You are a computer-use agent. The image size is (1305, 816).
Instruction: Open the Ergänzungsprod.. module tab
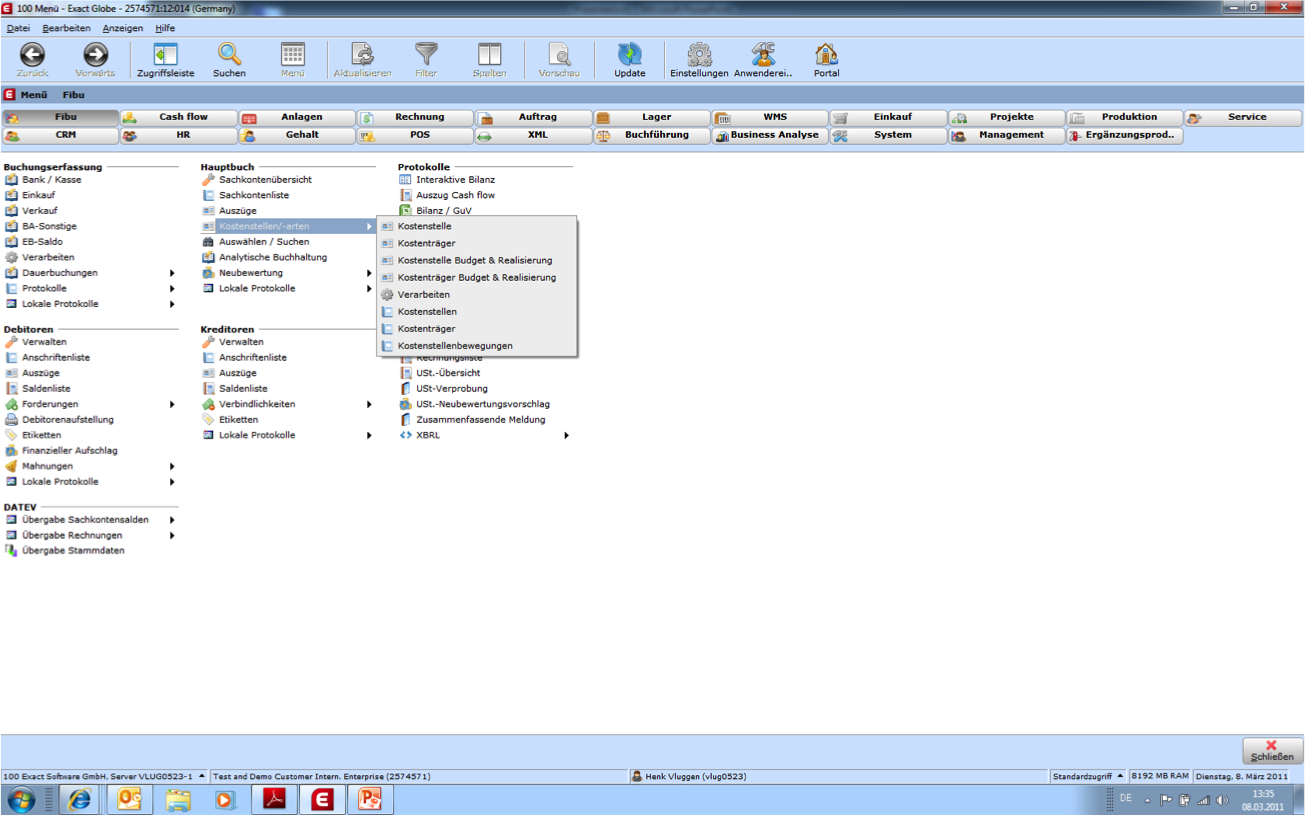tap(1125, 135)
